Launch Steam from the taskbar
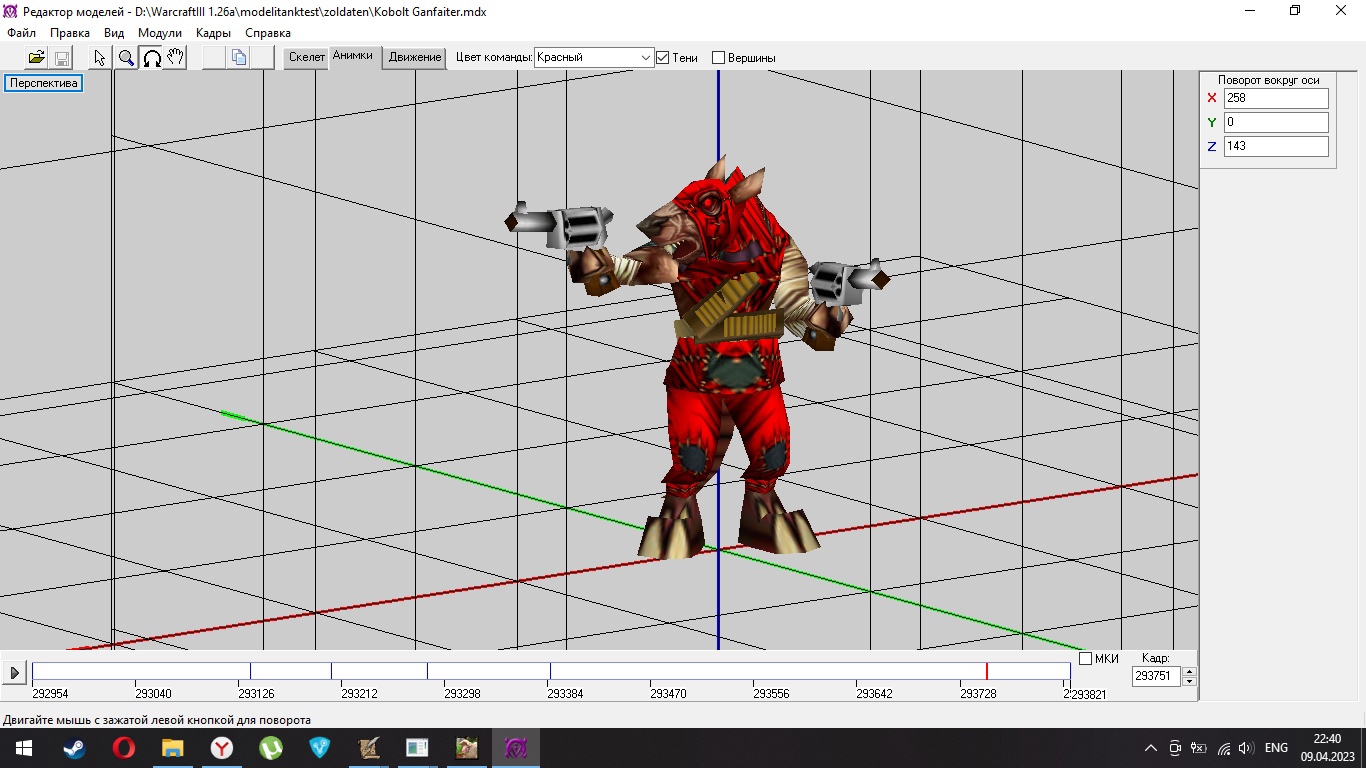The image size is (1366, 768). (x=75, y=748)
